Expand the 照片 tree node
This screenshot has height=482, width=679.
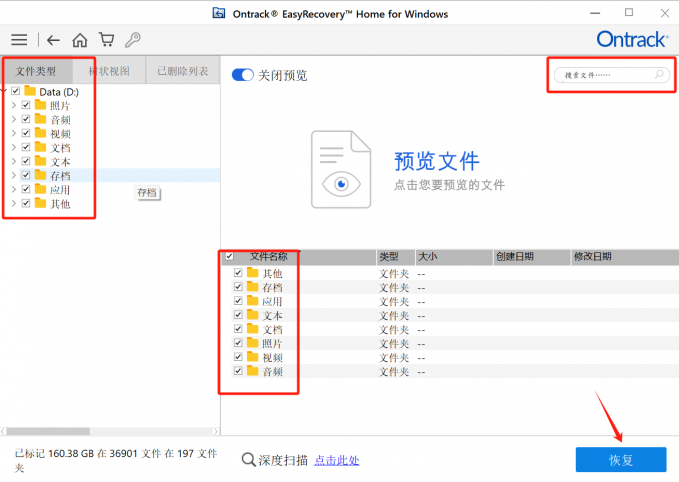[x=13, y=105]
